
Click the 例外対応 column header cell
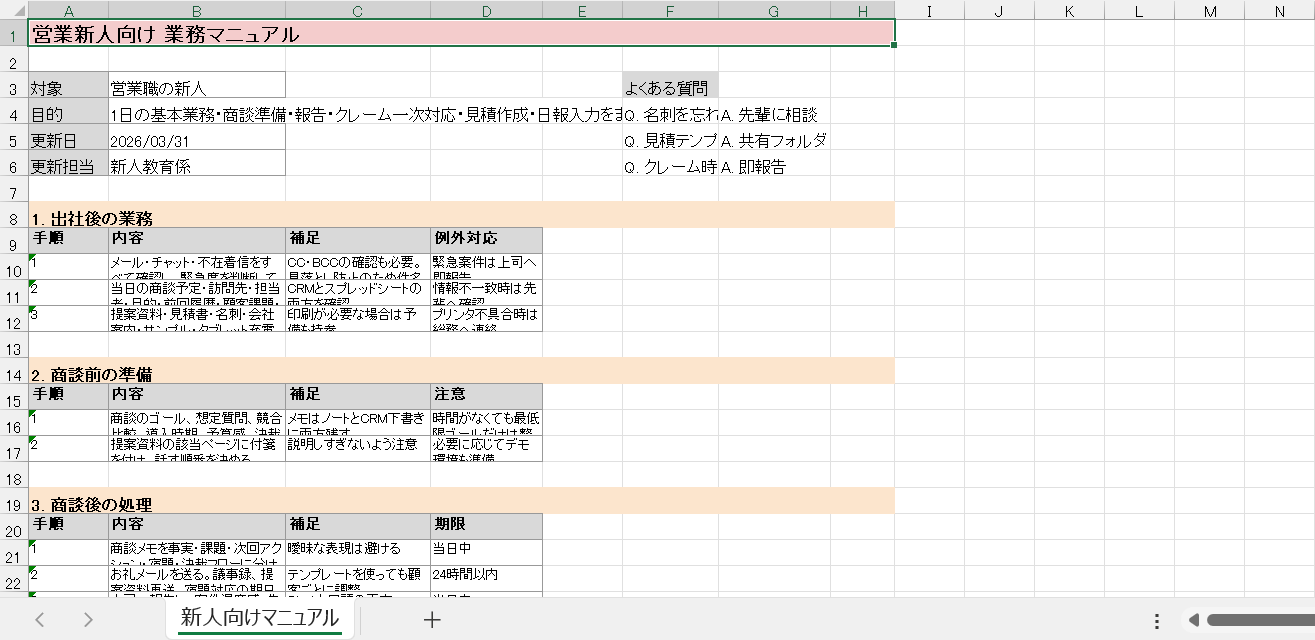486,240
